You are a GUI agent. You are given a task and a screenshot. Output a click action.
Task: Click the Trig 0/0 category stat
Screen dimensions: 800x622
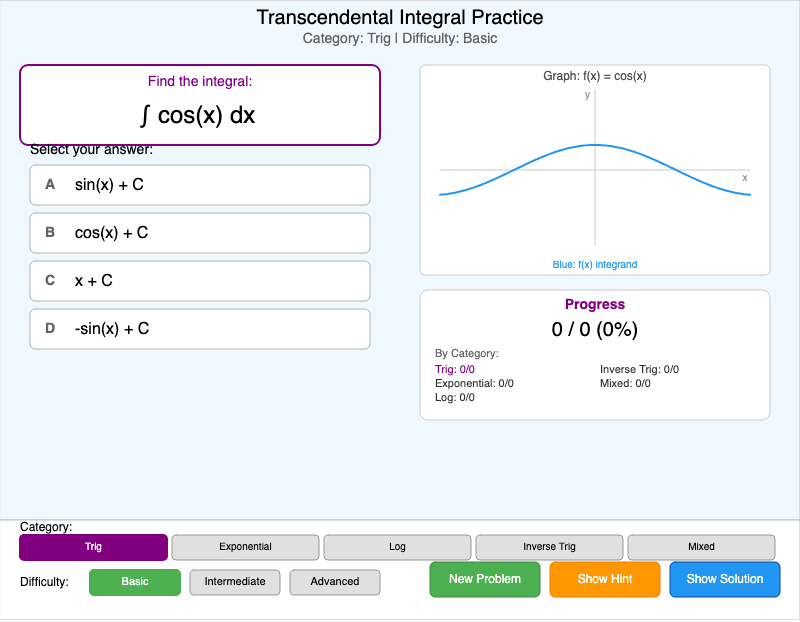pos(455,369)
